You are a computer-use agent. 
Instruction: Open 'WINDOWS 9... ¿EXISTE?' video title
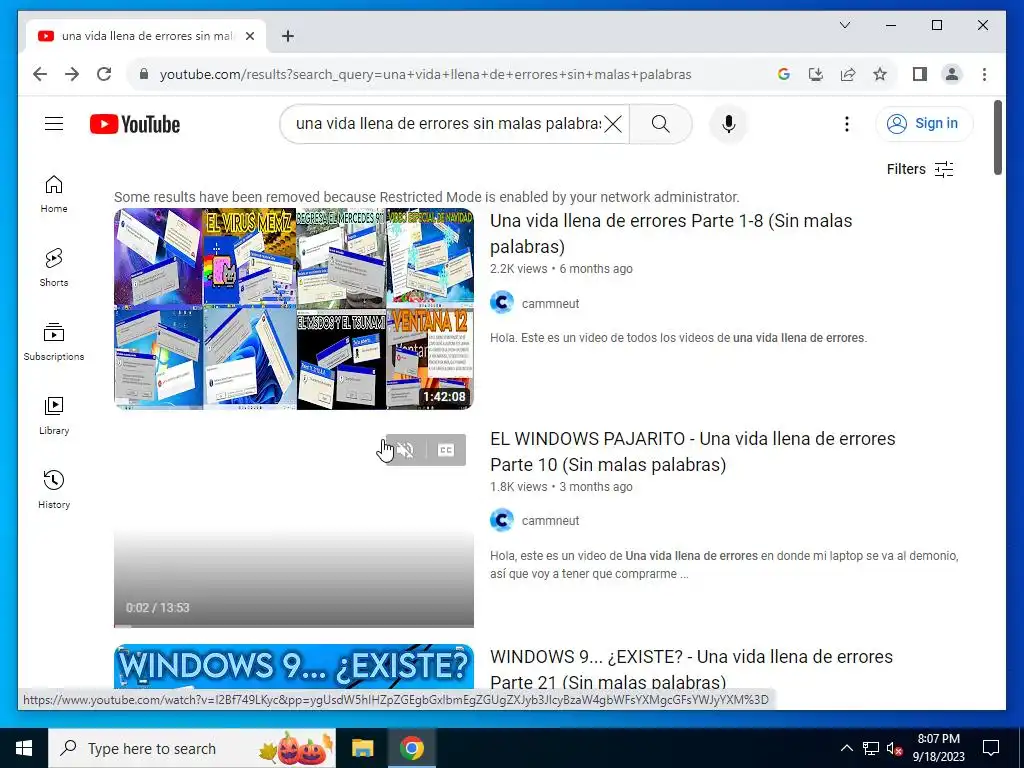691,669
